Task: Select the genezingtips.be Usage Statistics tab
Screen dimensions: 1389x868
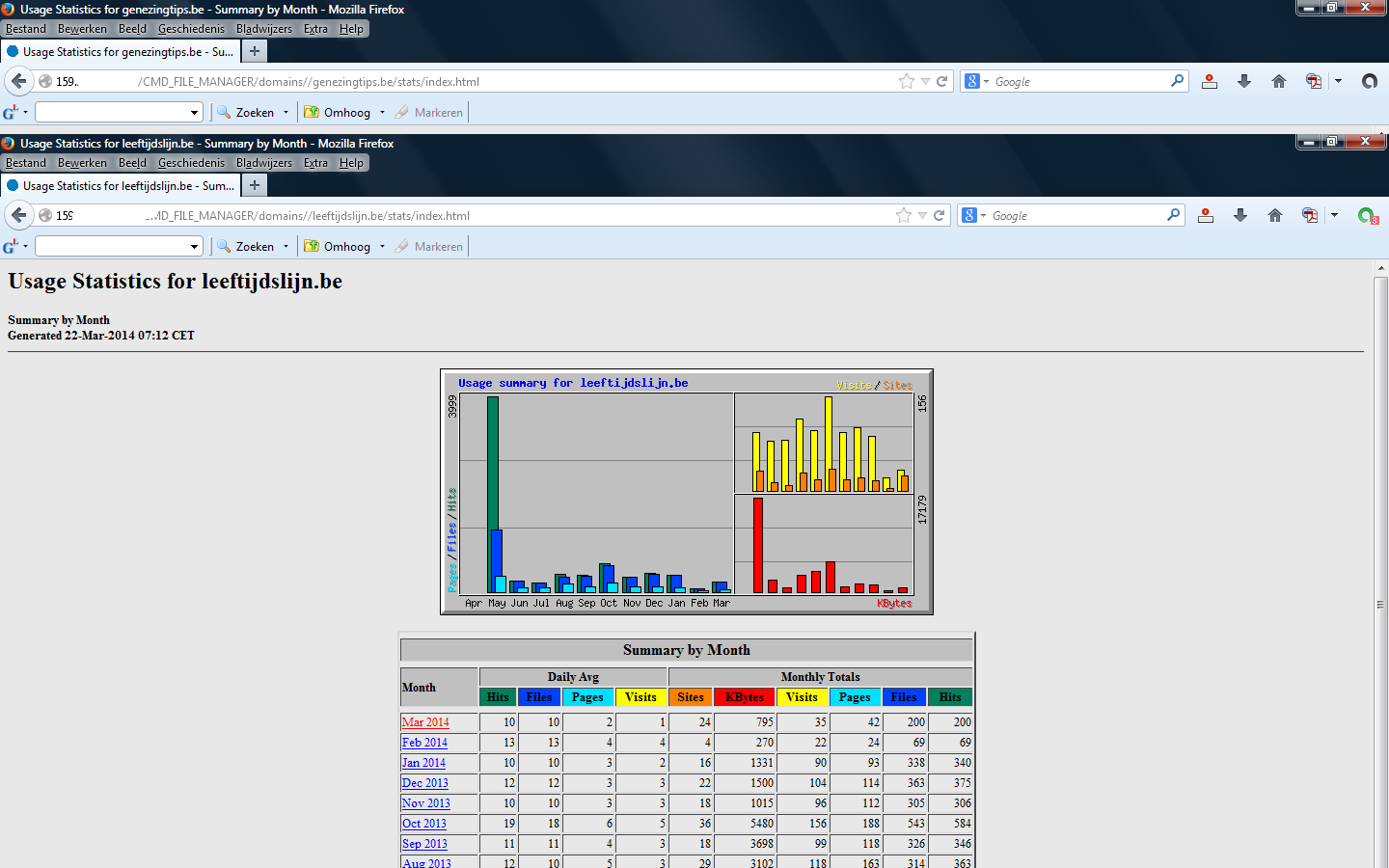Action: (x=120, y=52)
